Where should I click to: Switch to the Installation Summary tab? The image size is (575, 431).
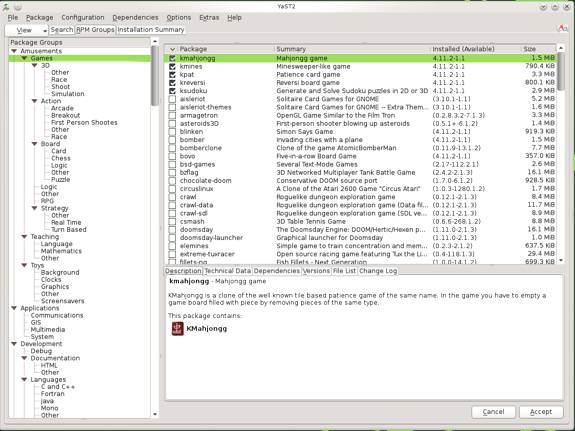click(151, 30)
